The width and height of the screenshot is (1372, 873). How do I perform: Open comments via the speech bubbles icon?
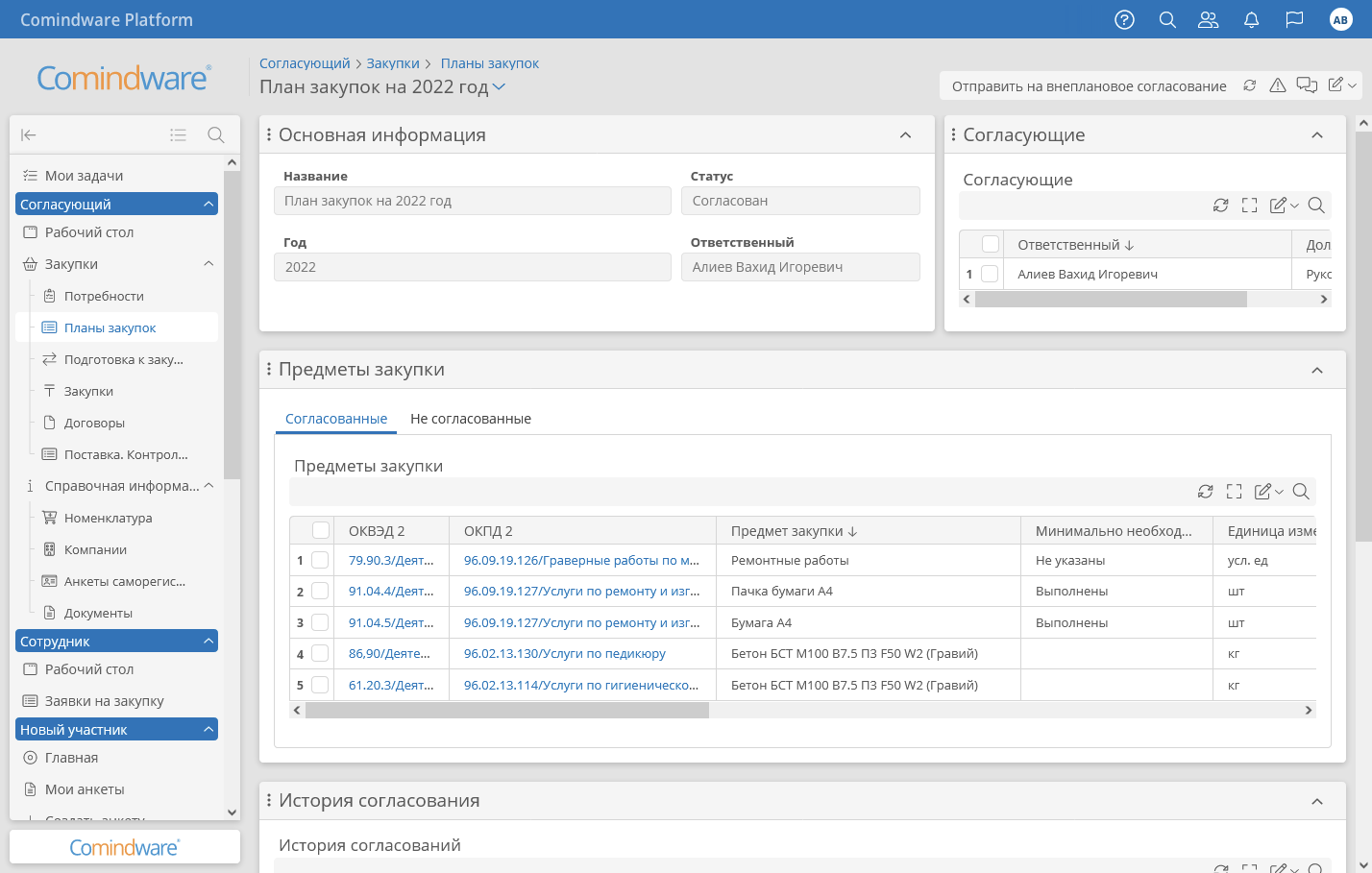pos(1307,85)
